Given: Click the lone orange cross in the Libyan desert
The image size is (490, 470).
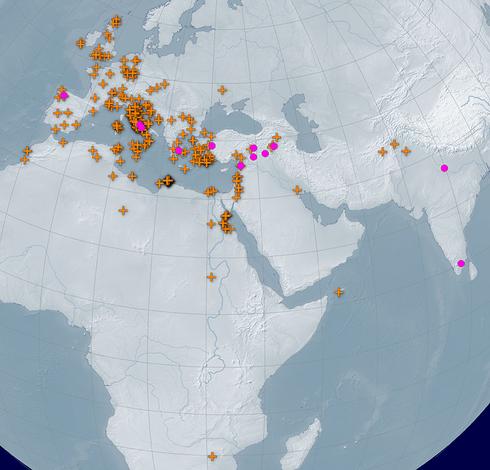Looking at the screenshot, I should pos(123,211).
